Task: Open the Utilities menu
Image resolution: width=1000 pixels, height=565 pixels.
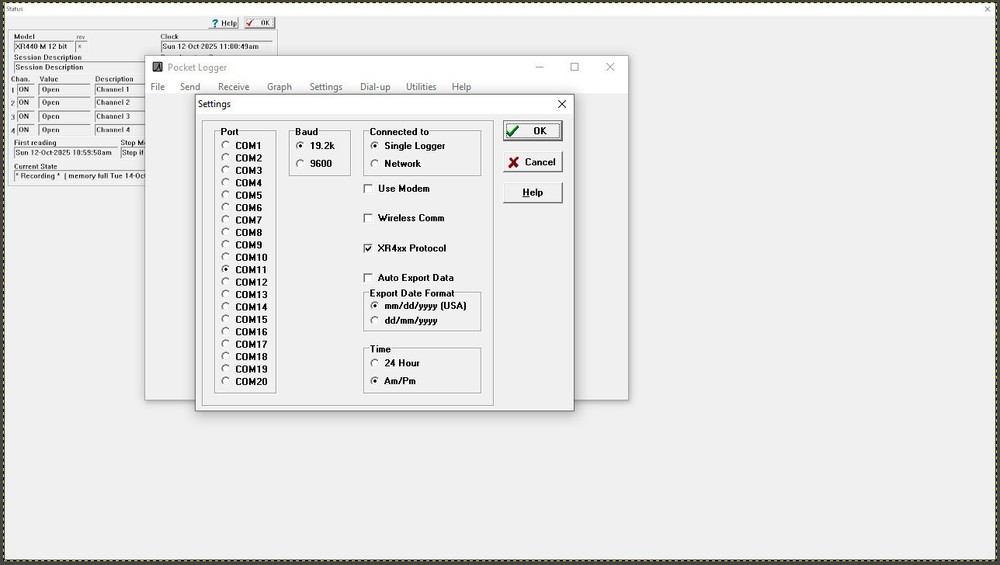Action: click(x=421, y=87)
